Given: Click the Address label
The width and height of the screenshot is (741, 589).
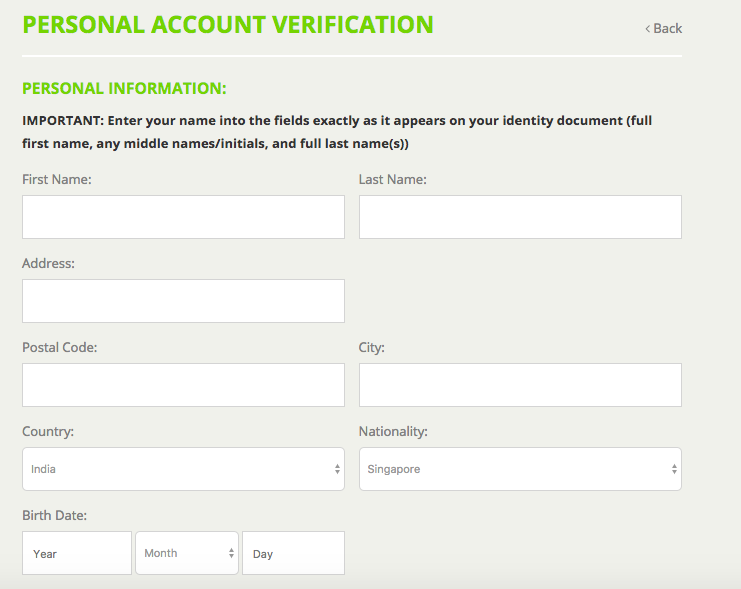Looking at the screenshot, I should (48, 263).
